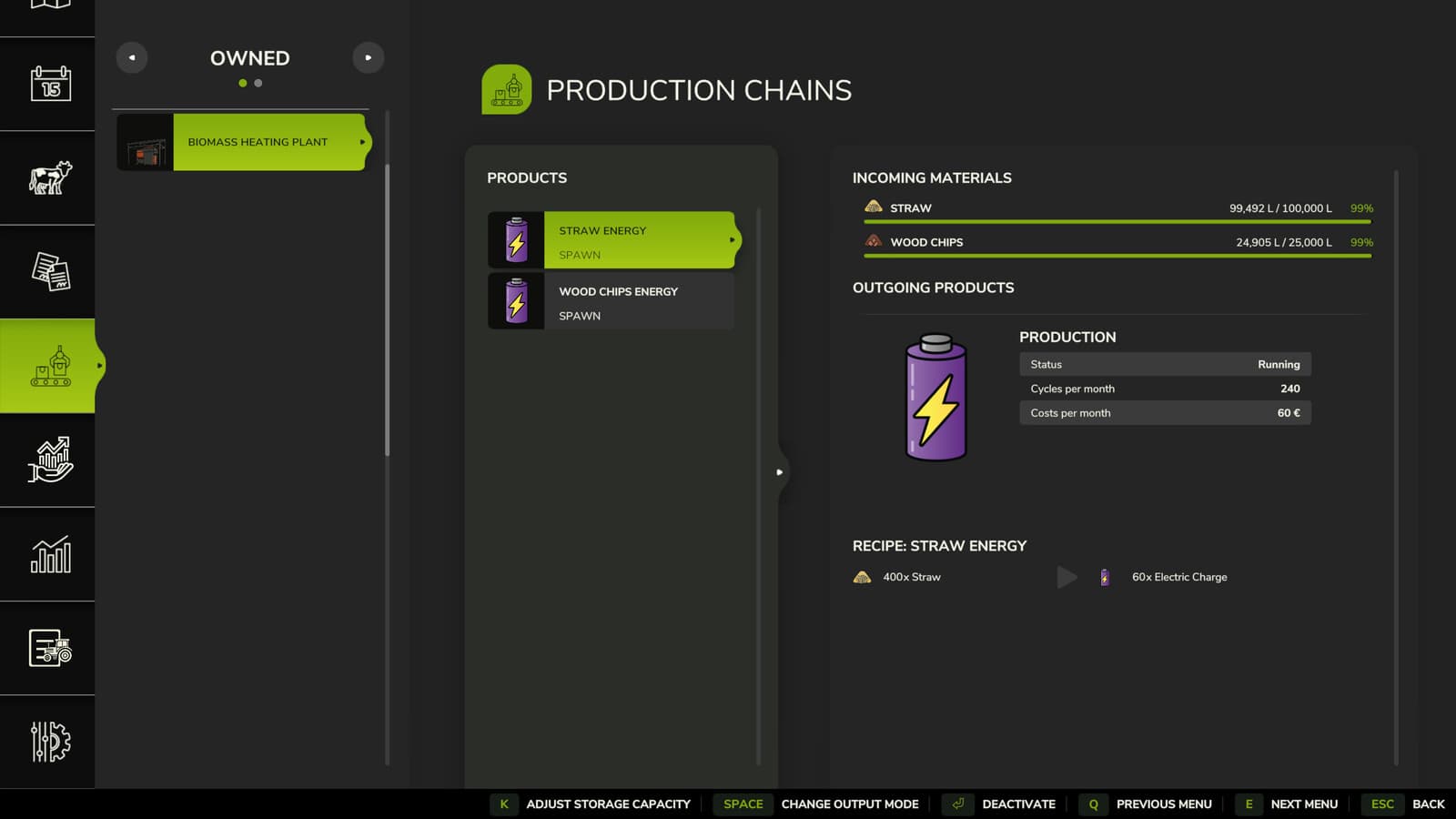
Task: Click the straw pile icon under Incoming Materials
Action: (x=874, y=207)
